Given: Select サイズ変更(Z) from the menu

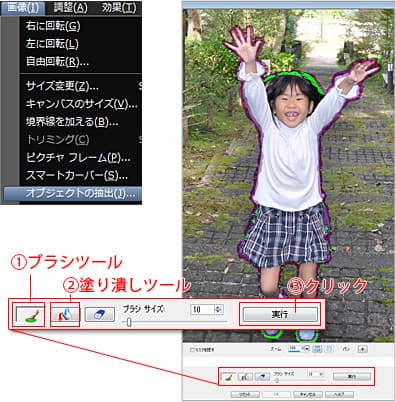Looking at the screenshot, I should pyautogui.click(x=62, y=86).
